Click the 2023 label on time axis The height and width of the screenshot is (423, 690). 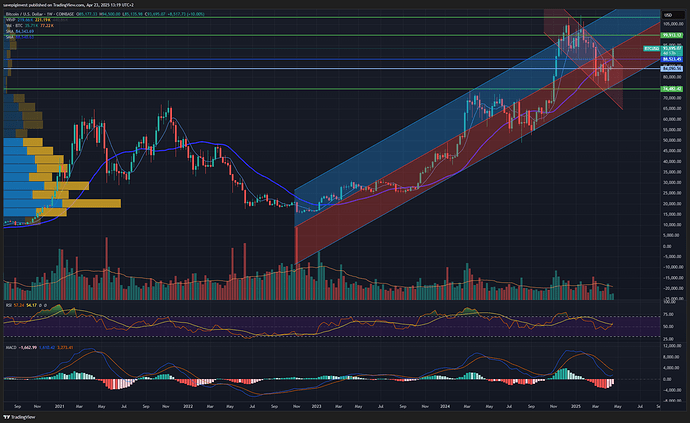coord(316,406)
